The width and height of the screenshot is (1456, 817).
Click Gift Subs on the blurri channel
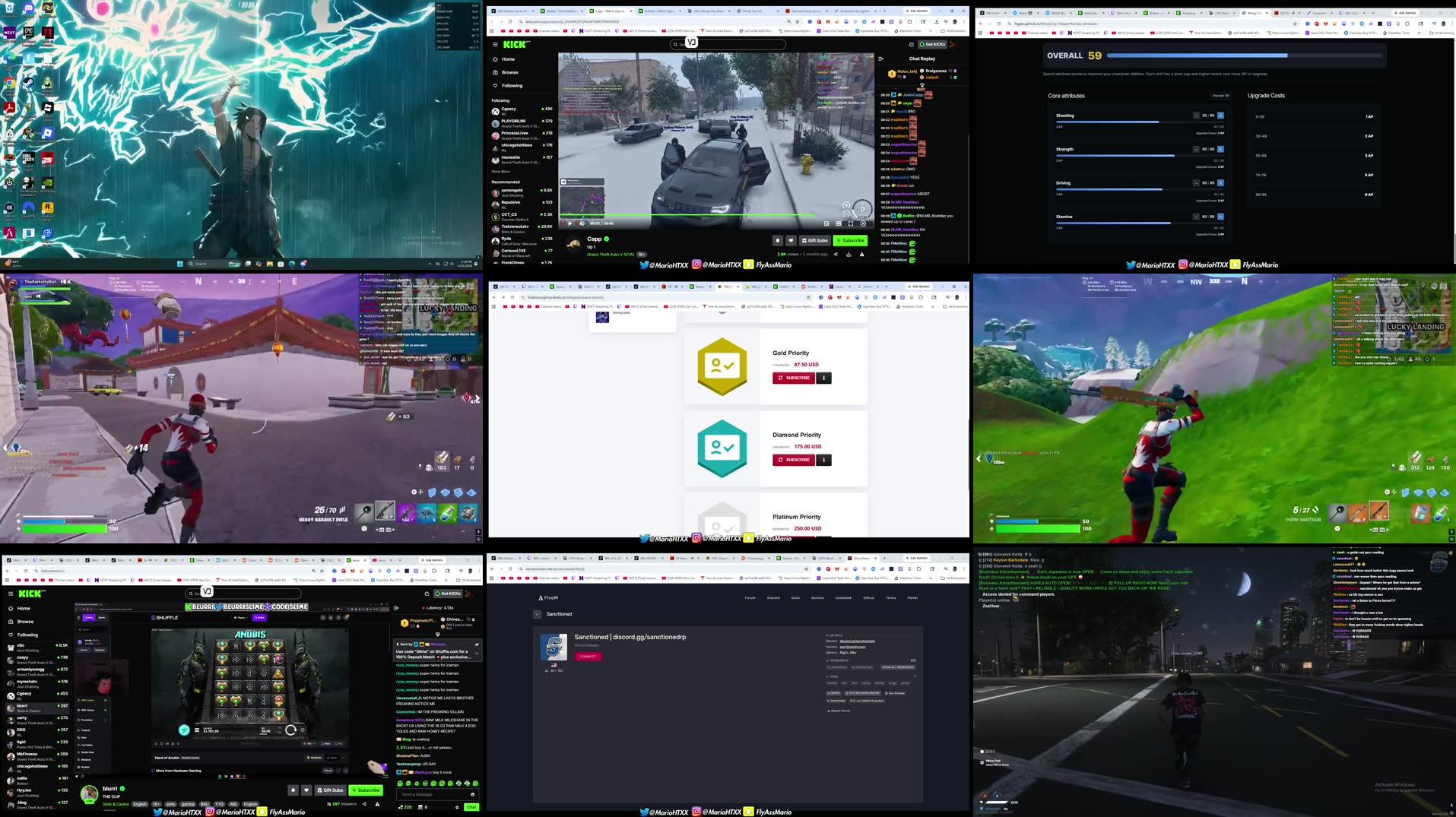coord(330,790)
